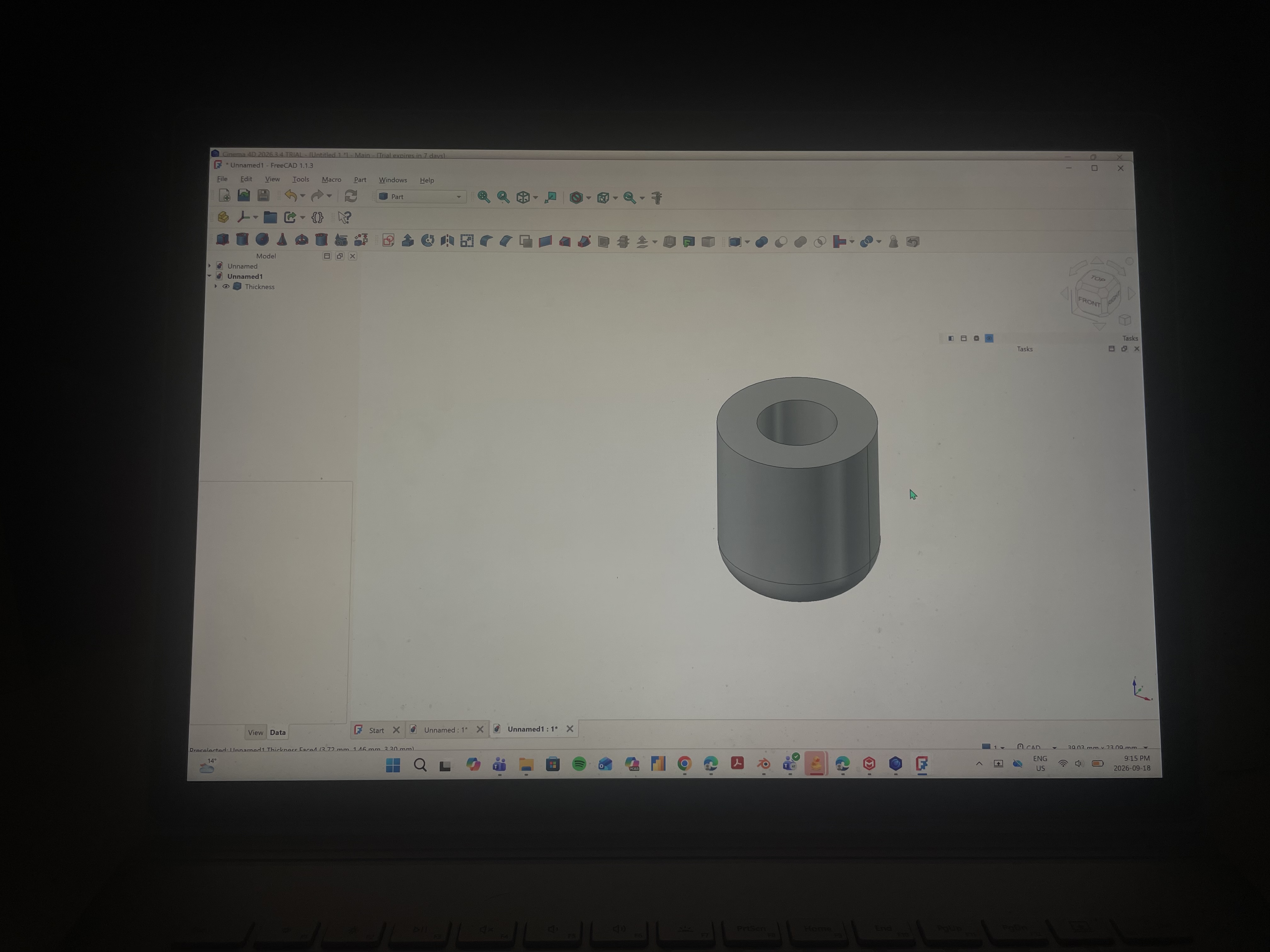Click the Fit All zoom icon
Image resolution: width=1270 pixels, height=952 pixels.
(x=484, y=197)
